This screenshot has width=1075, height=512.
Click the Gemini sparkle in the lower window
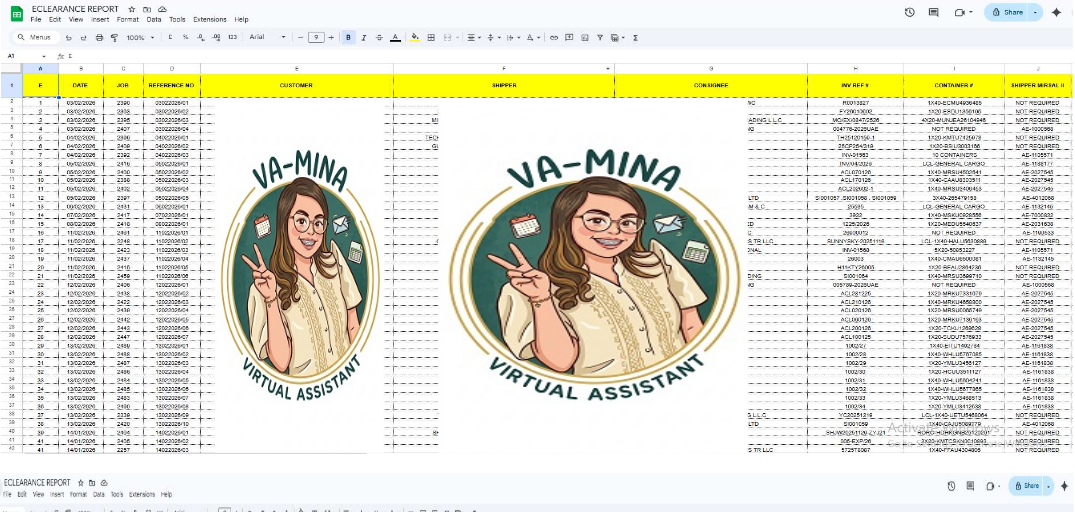pos(1064,486)
